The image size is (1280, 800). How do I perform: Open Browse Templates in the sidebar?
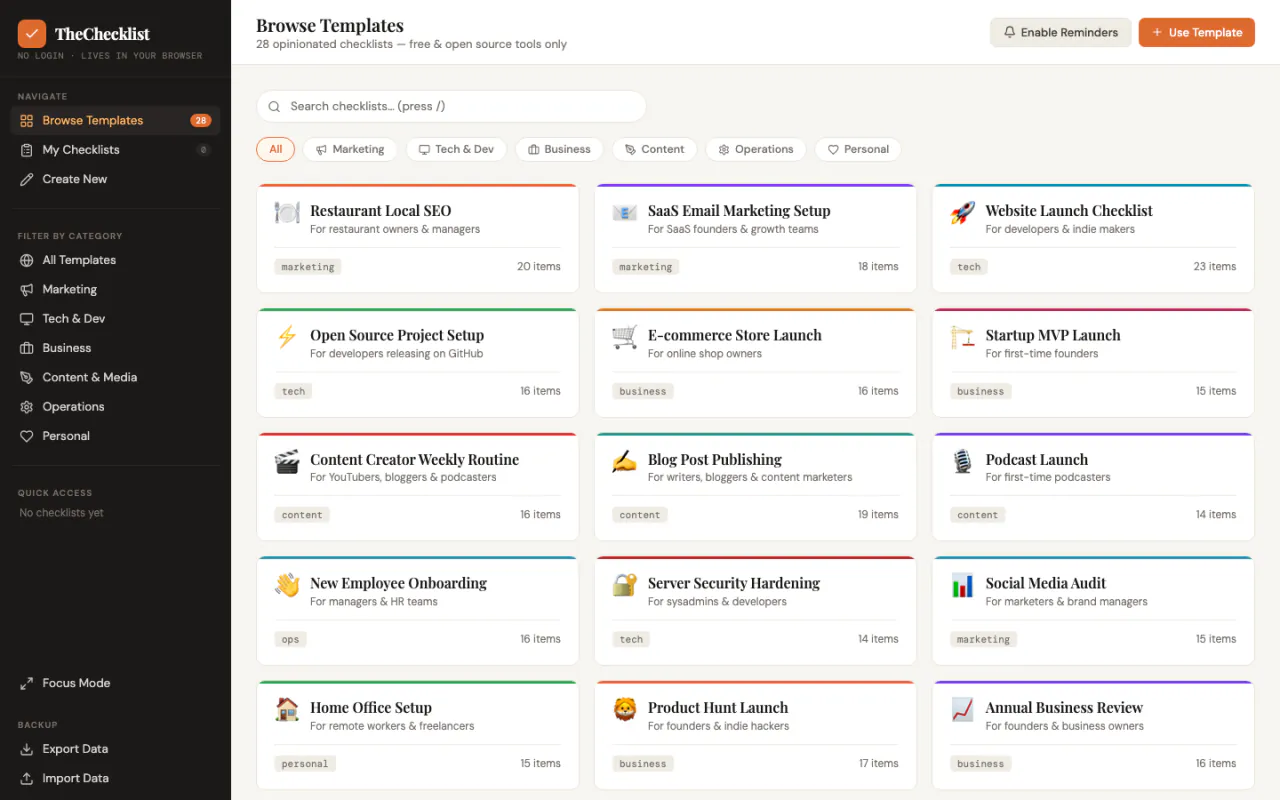[x=115, y=120]
